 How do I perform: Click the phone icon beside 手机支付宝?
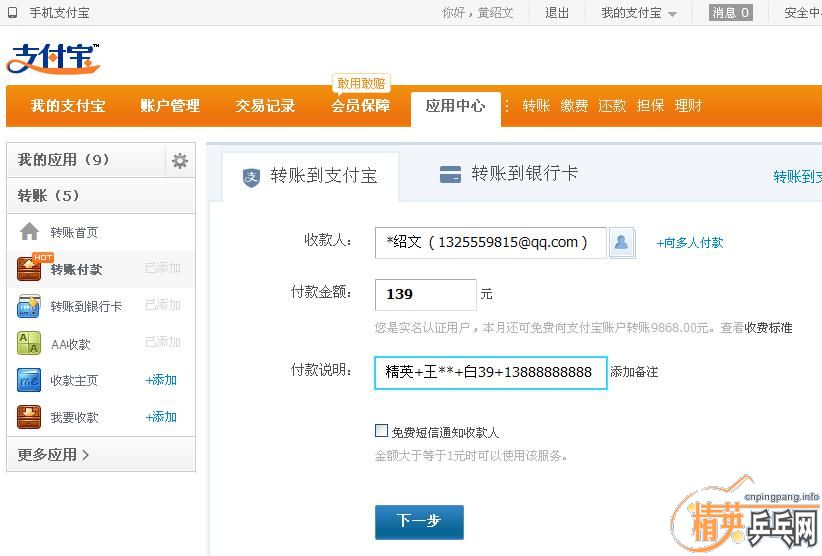[x=13, y=13]
